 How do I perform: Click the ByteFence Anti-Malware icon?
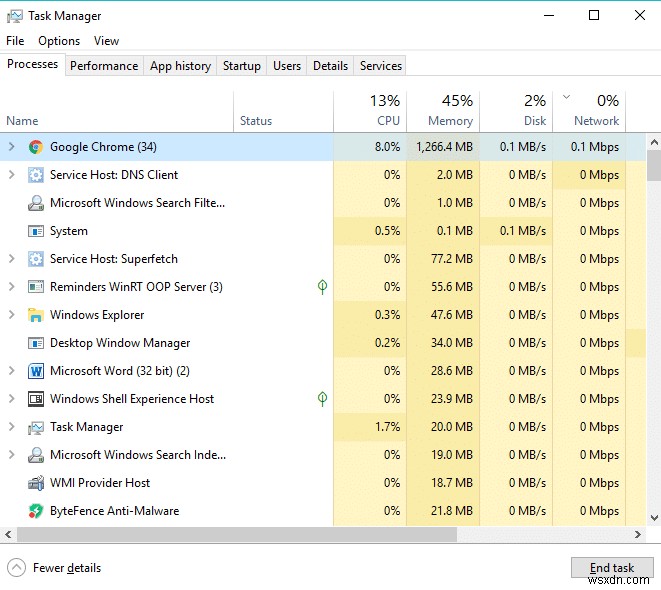pyautogui.click(x=36, y=511)
